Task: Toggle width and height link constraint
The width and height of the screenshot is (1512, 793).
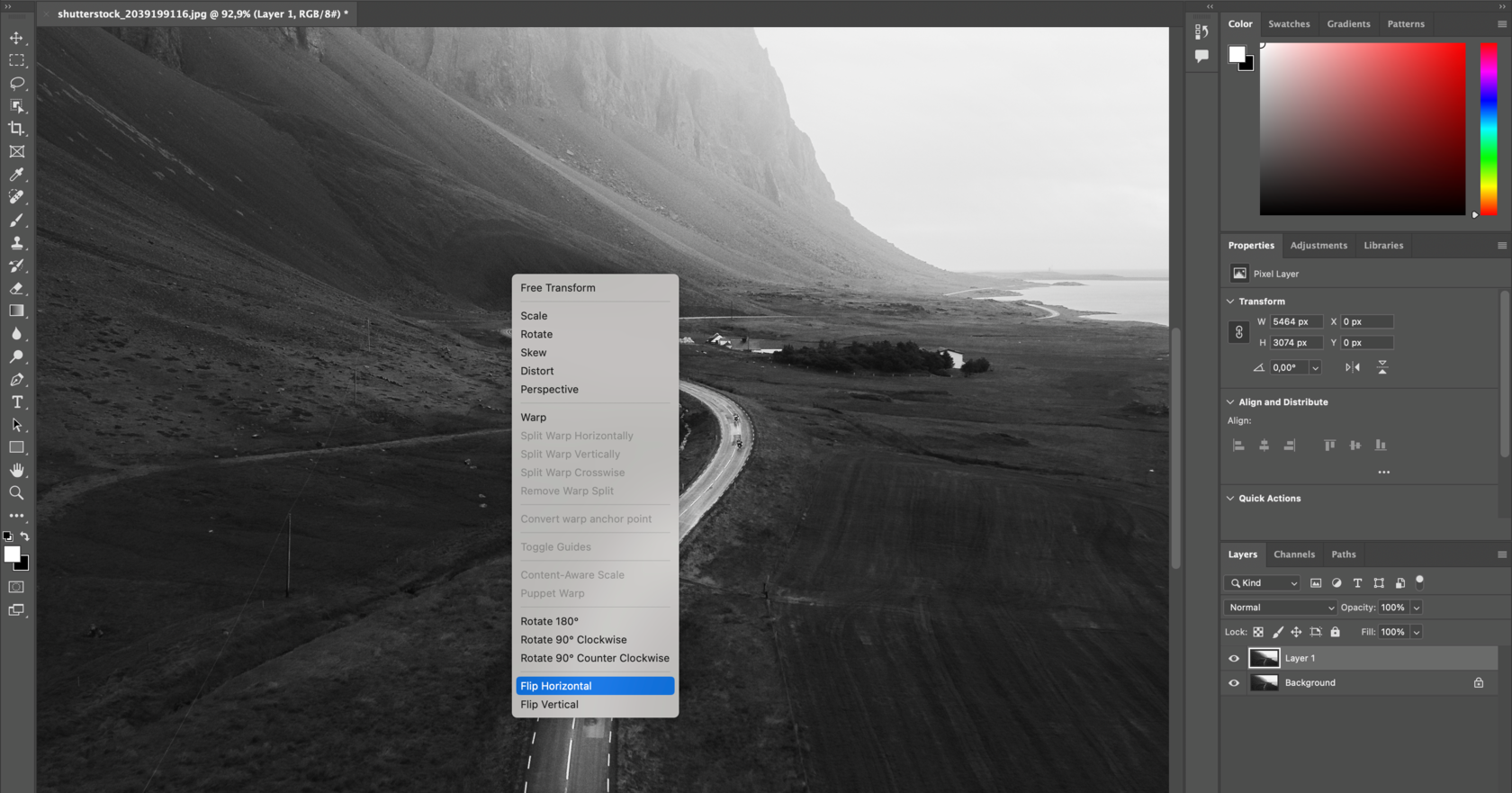Action: point(1238,332)
